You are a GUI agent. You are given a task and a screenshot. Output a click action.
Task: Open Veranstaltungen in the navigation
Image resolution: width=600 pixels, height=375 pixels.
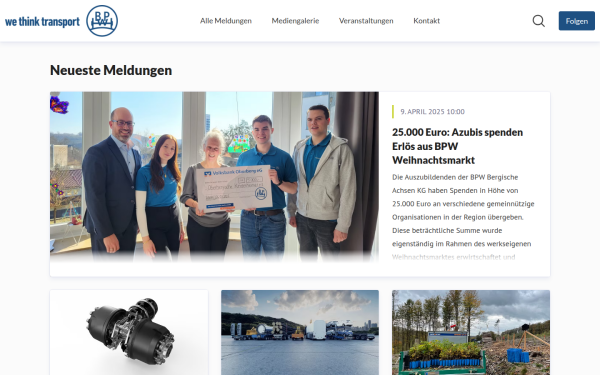click(366, 21)
